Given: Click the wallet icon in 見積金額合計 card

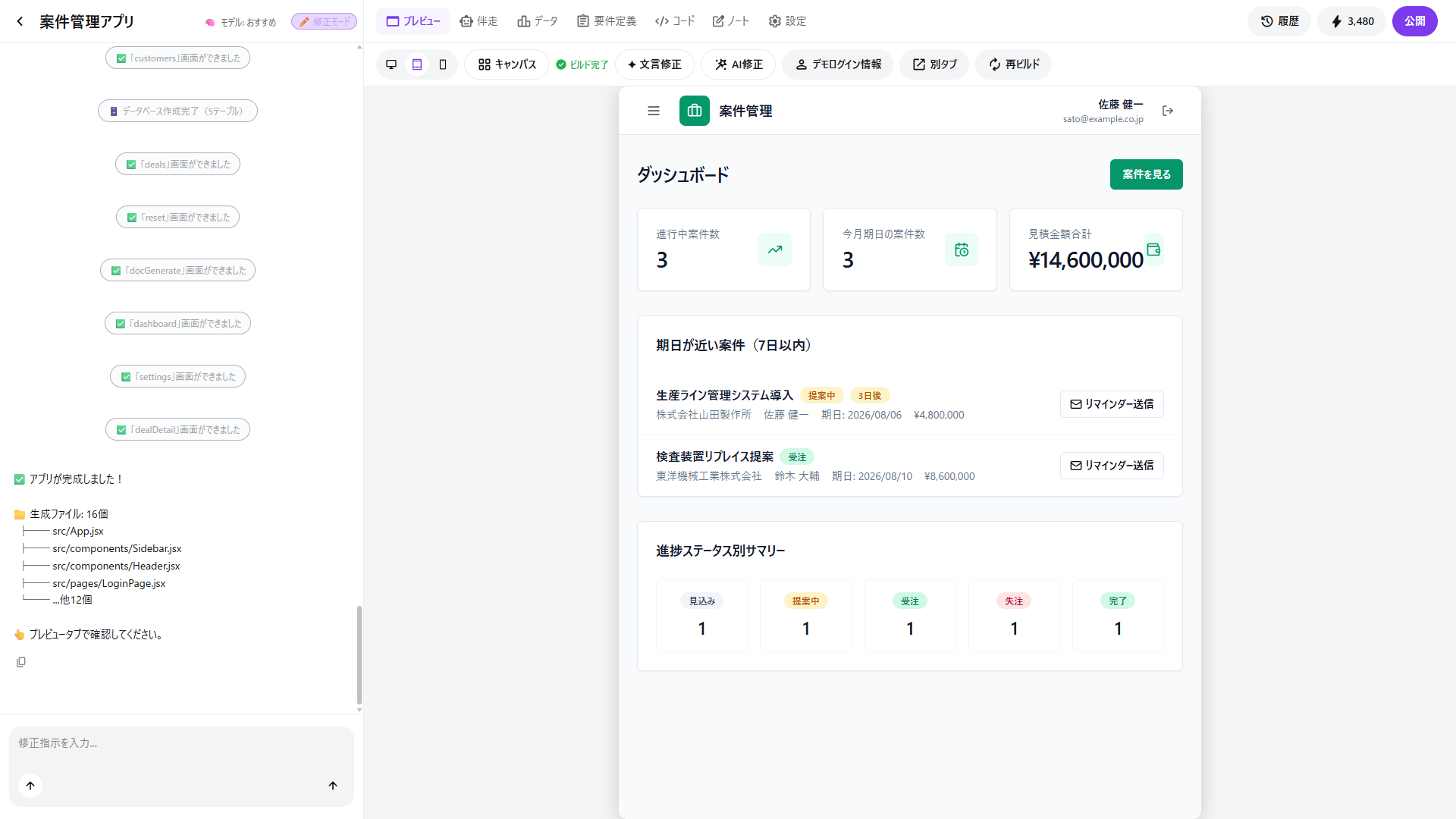Looking at the screenshot, I should tap(1153, 249).
